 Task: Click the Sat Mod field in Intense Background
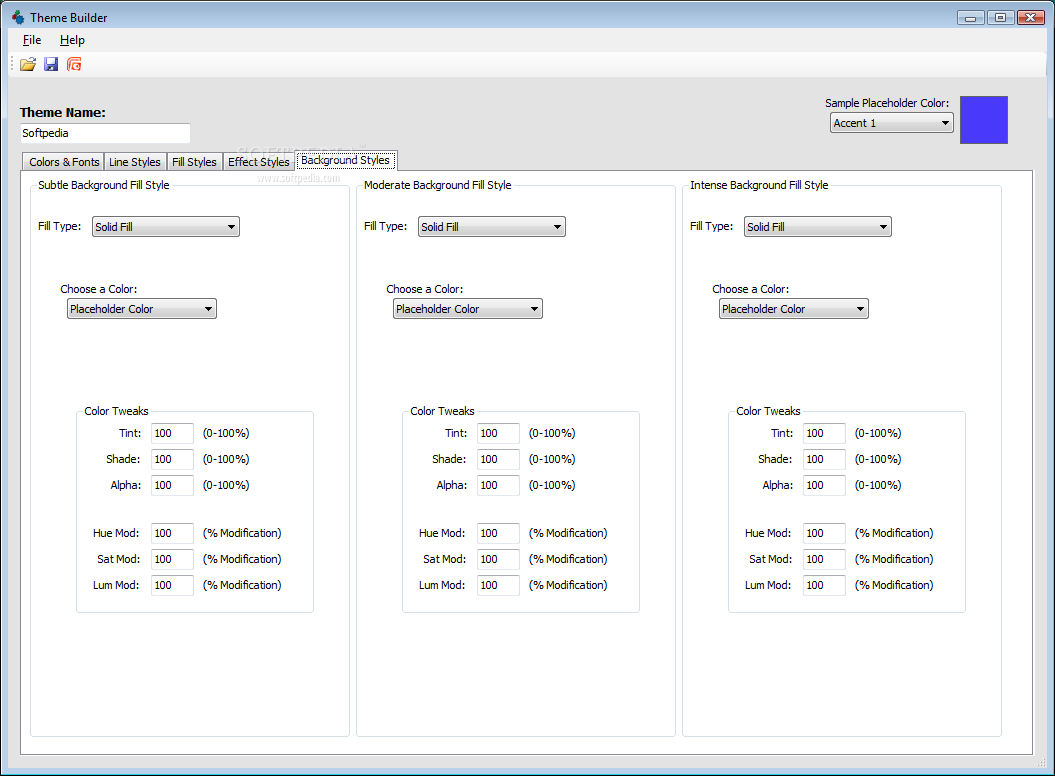(x=824, y=559)
